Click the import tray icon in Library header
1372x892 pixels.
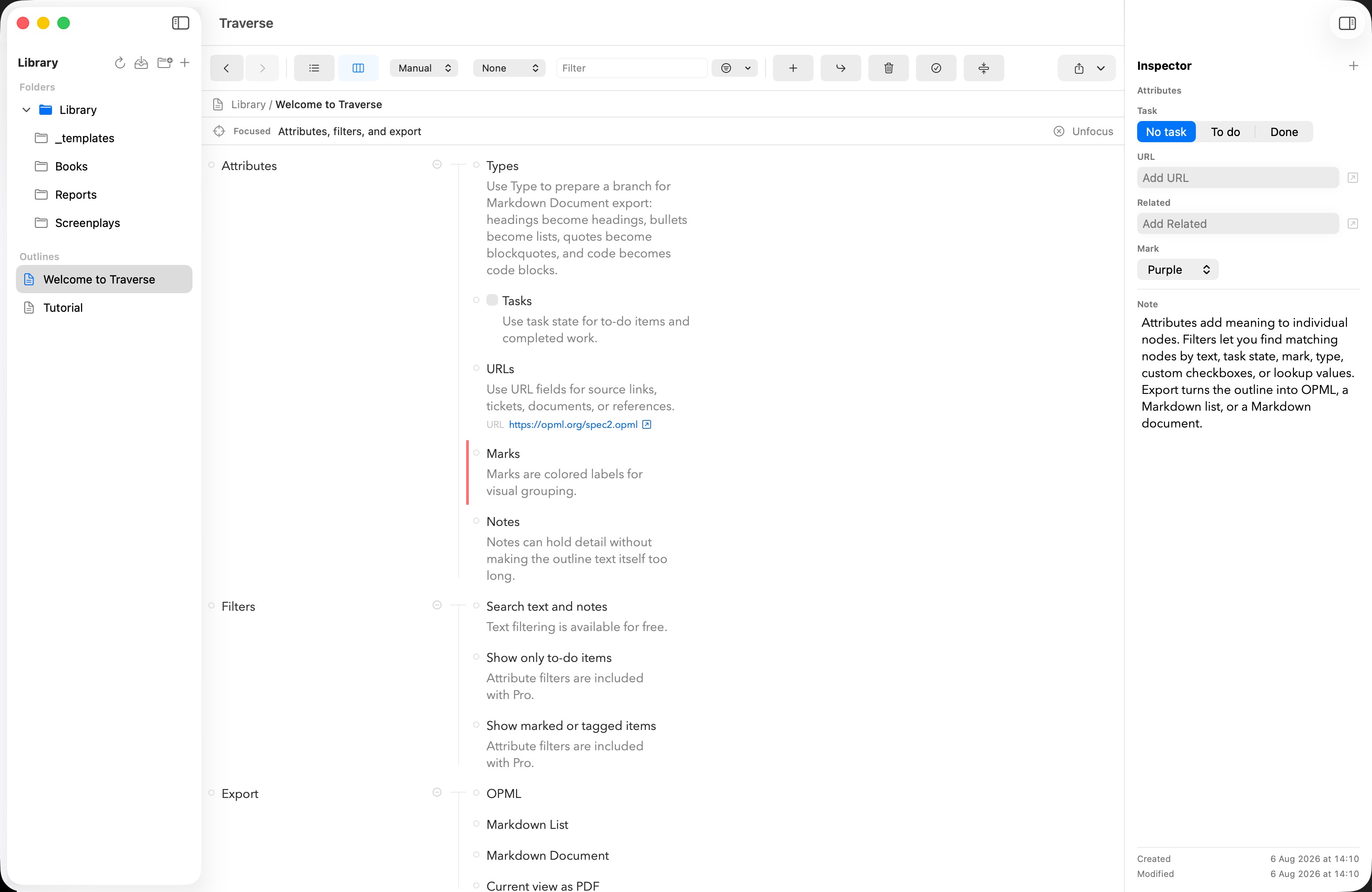(x=141, y=63)
